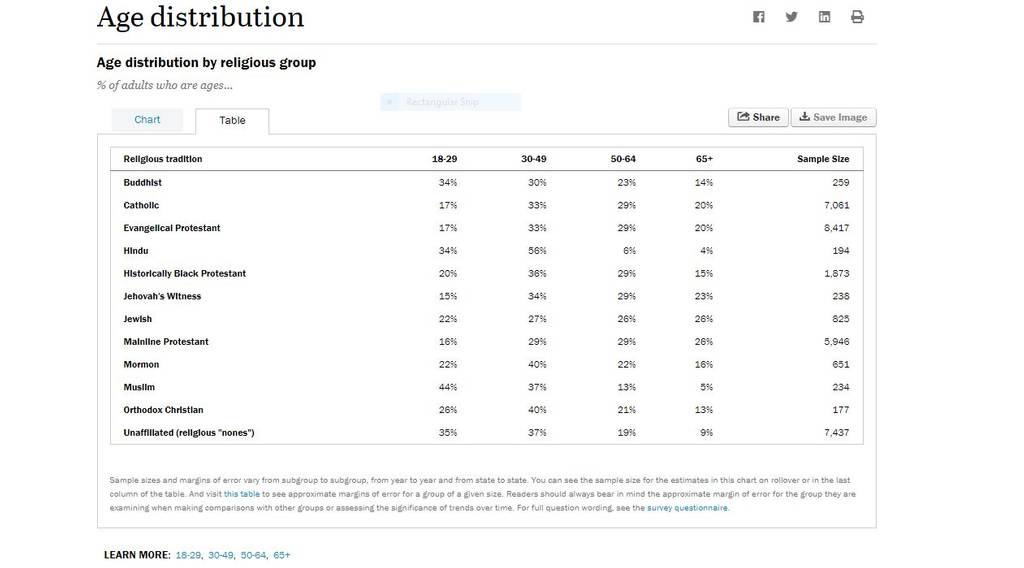1024x568 pixels.
Task: Click the Religious tradition column header
Action: [163, 159]
